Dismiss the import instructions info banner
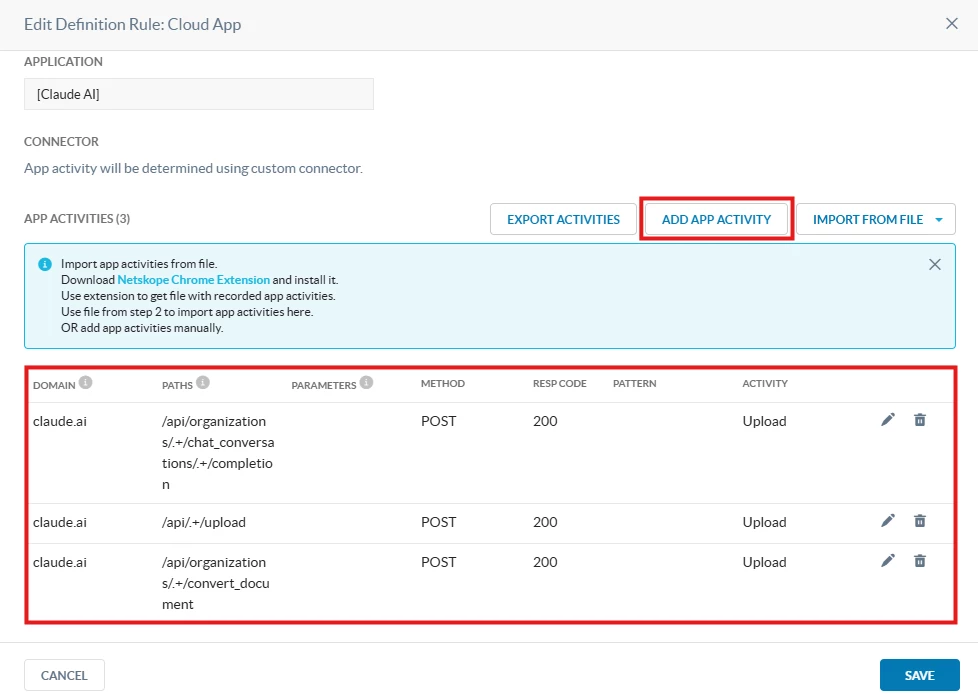The image size is (978, 694). coord(934,264)
